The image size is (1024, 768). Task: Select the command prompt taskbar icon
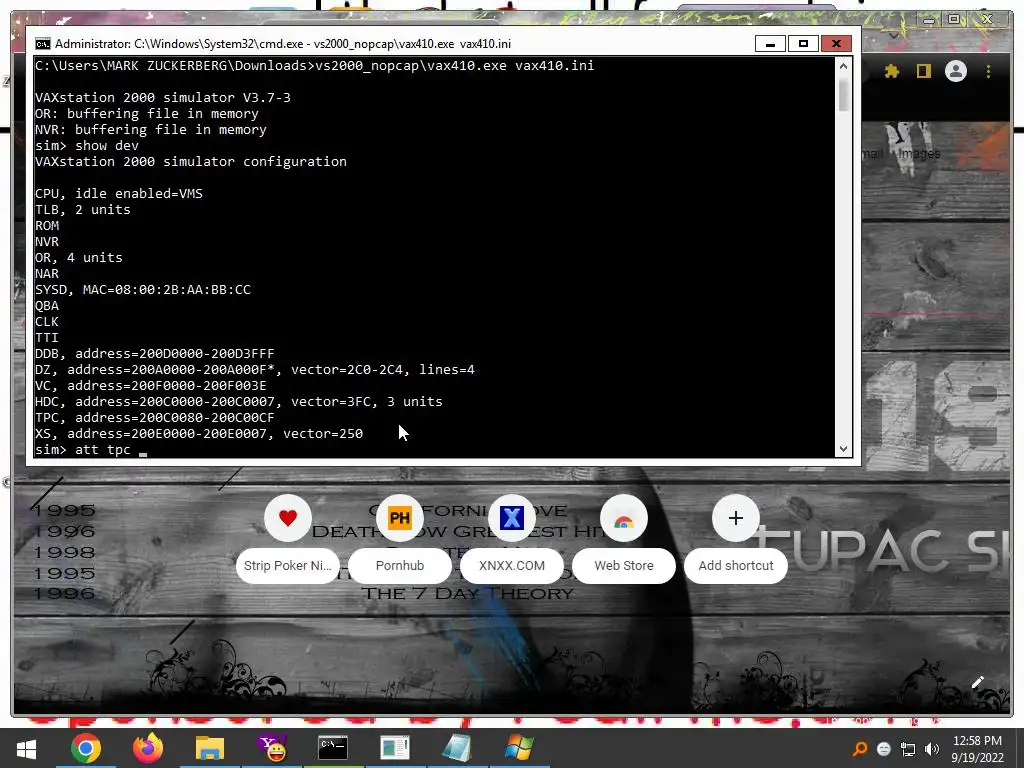click(333, 748)
